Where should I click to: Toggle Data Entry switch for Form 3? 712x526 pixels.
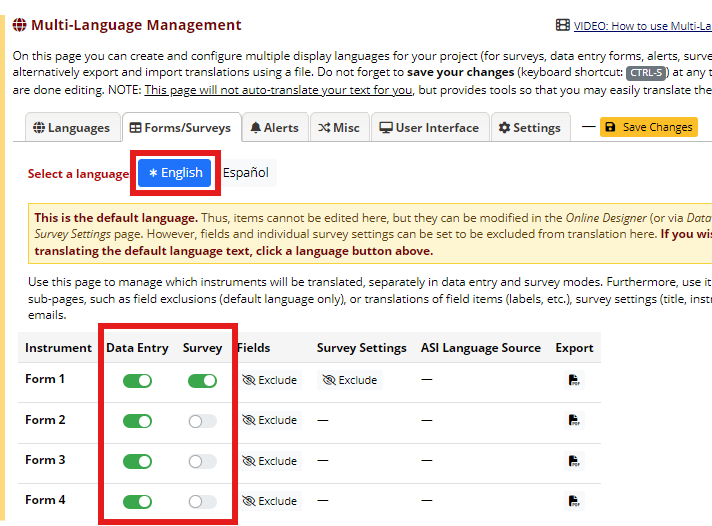(137, 461)
